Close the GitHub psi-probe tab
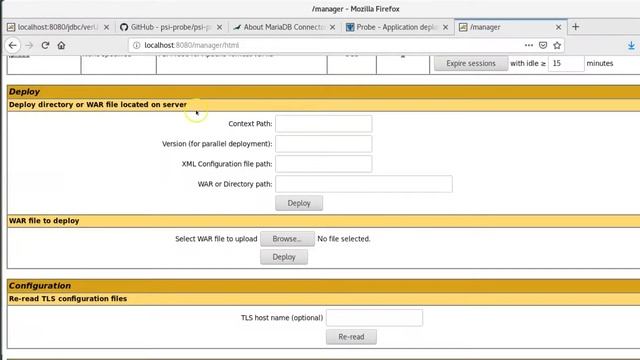Screen dimensions: 640x360 pyautogui.click(x=220, y=27)
